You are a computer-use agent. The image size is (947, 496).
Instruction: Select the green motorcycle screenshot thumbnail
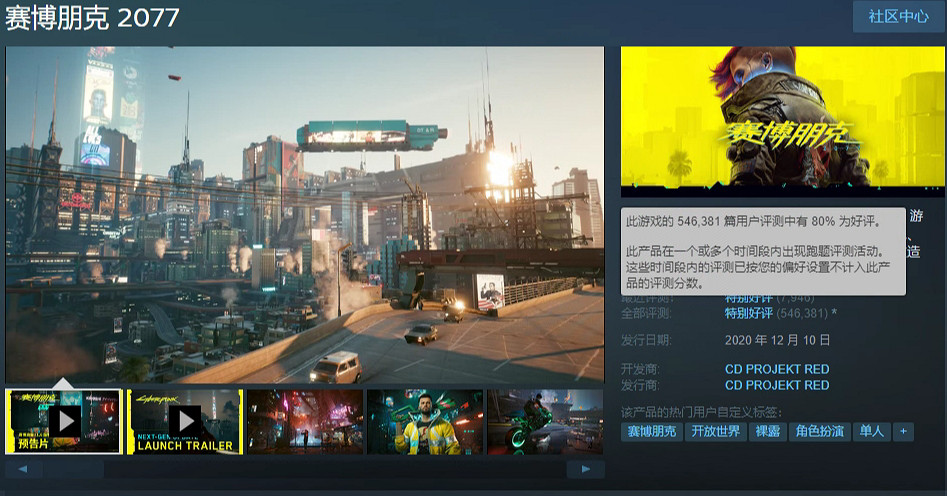click(544, 421)
